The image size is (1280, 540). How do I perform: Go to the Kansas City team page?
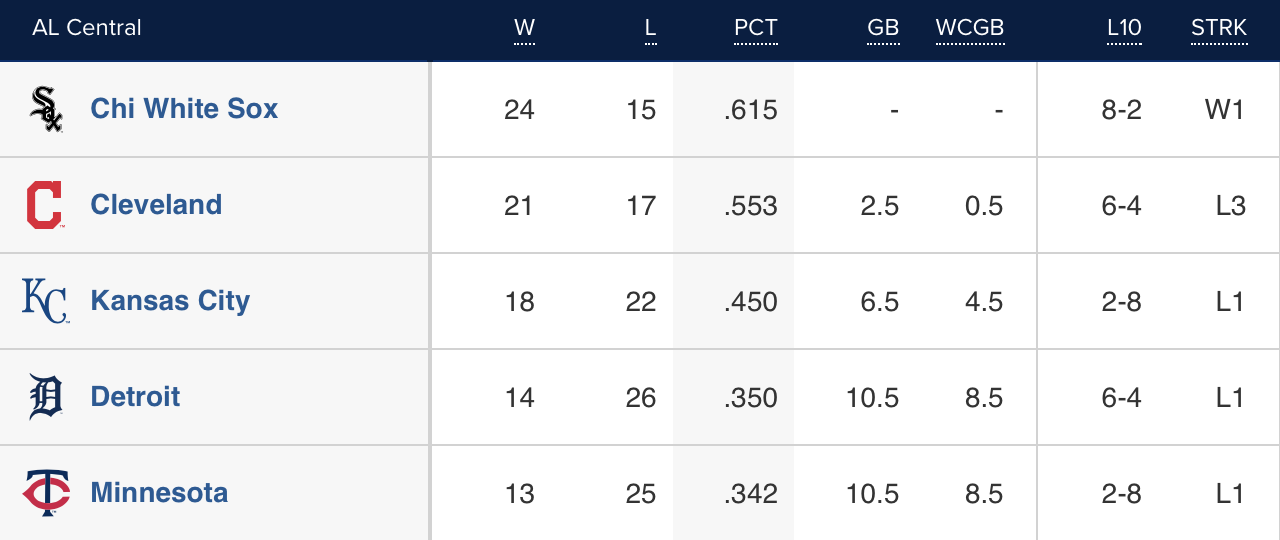pyautogui.click(x=170, y=301)
